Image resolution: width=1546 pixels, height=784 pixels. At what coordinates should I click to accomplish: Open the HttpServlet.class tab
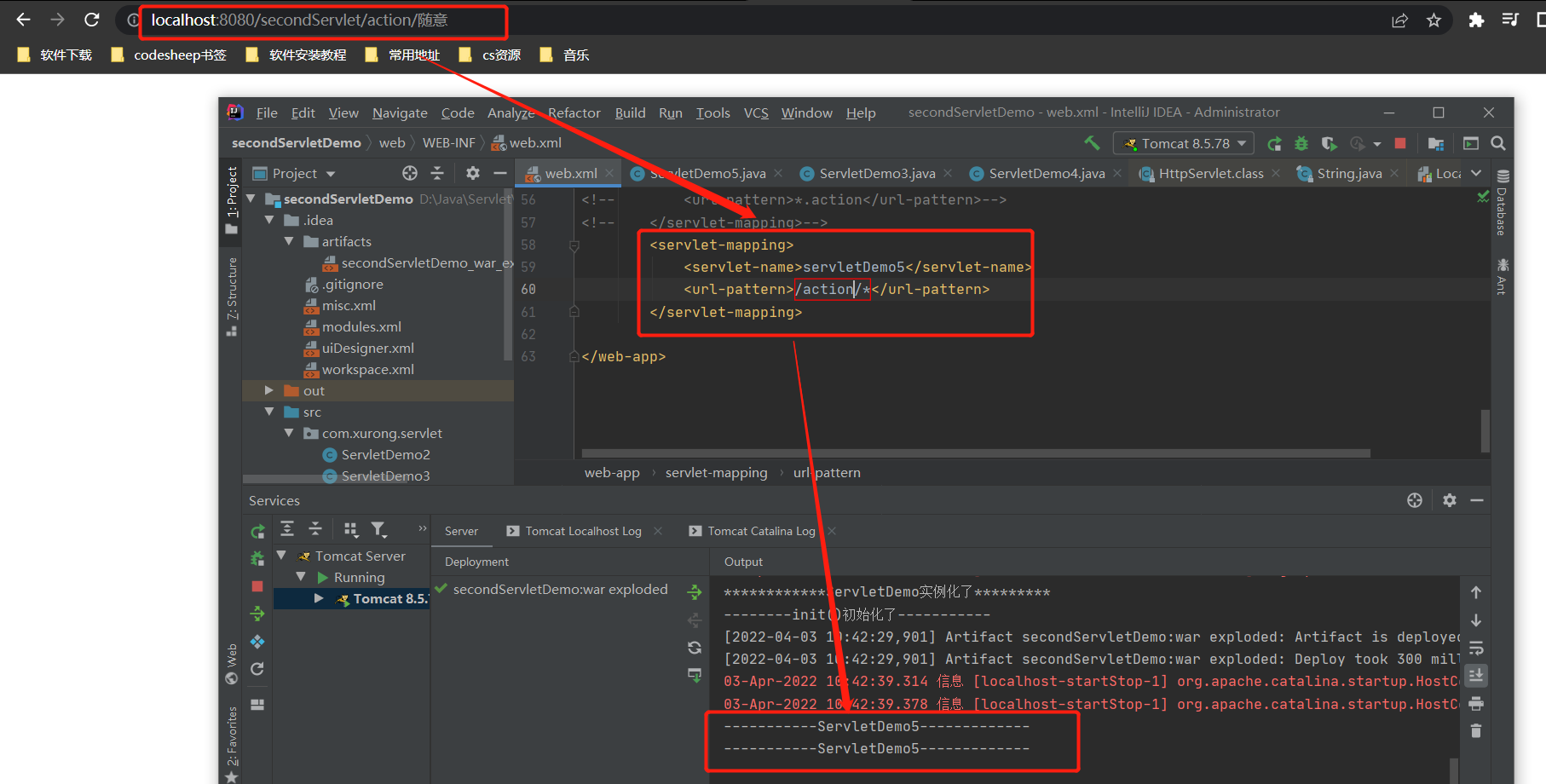click(1210, 173)
